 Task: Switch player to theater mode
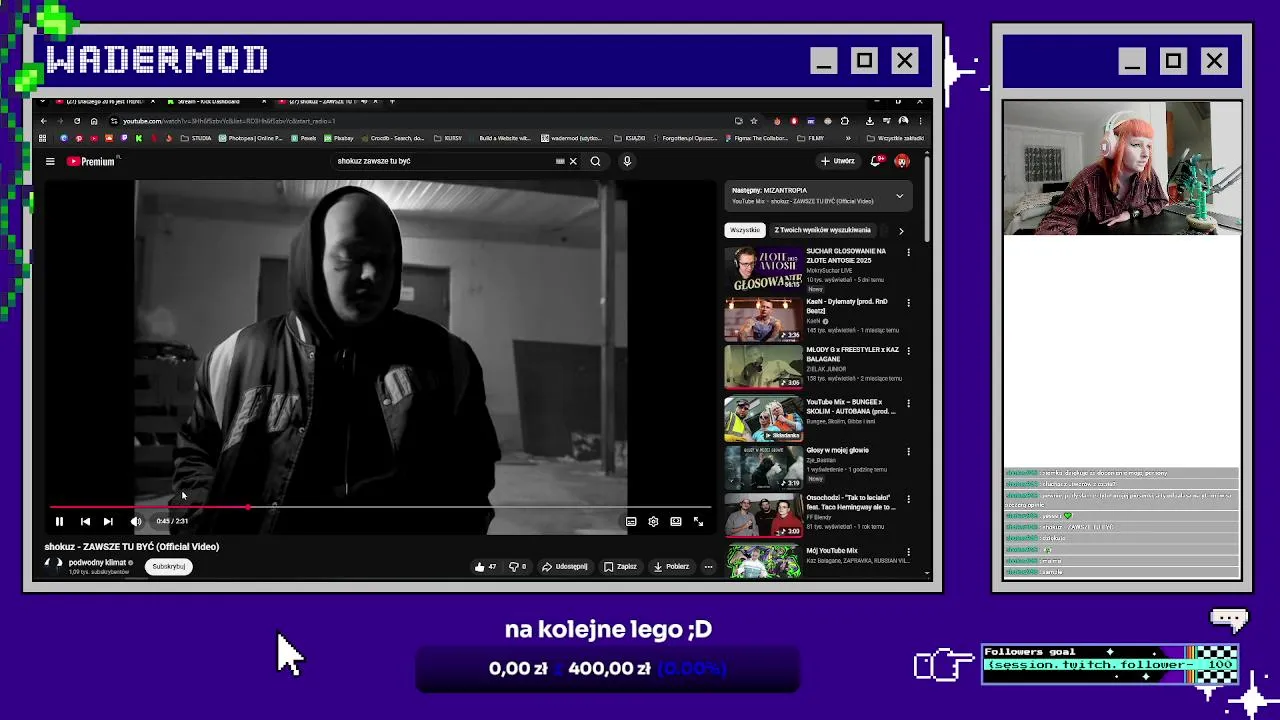(676, 521)
